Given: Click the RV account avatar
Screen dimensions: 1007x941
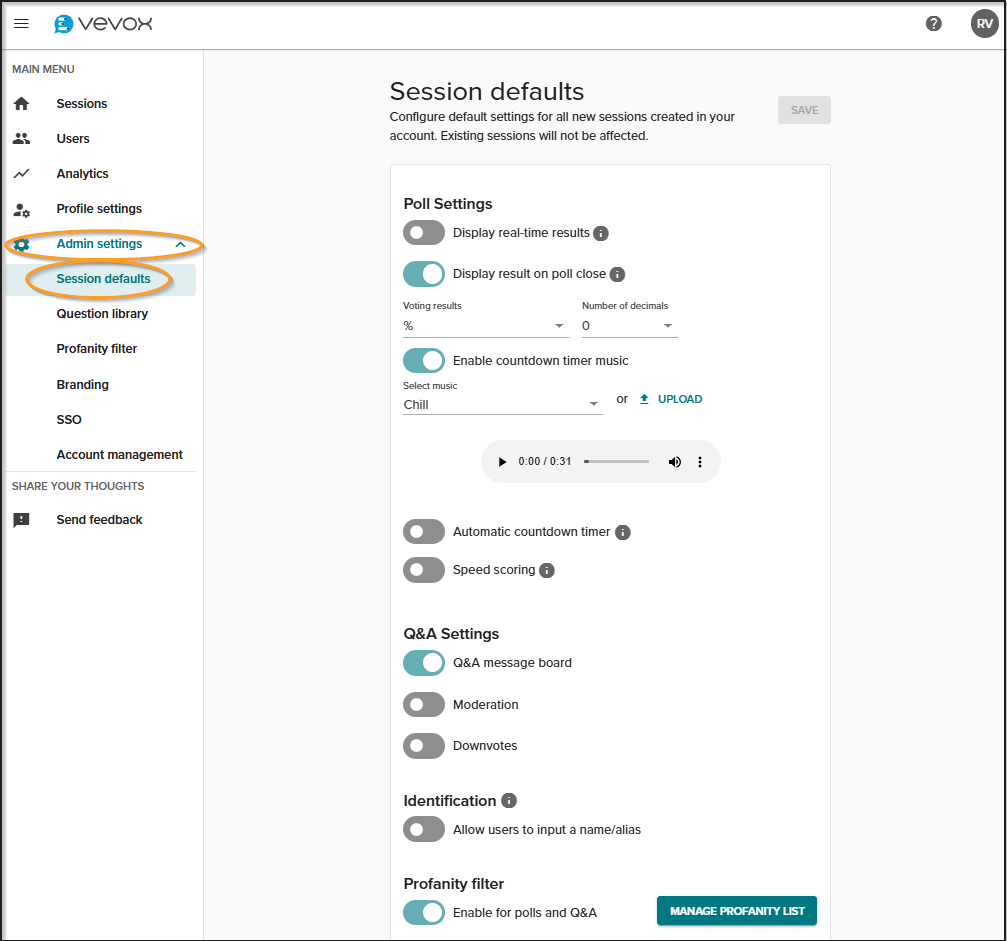Looking at the screenshot, I should (983, 23).
